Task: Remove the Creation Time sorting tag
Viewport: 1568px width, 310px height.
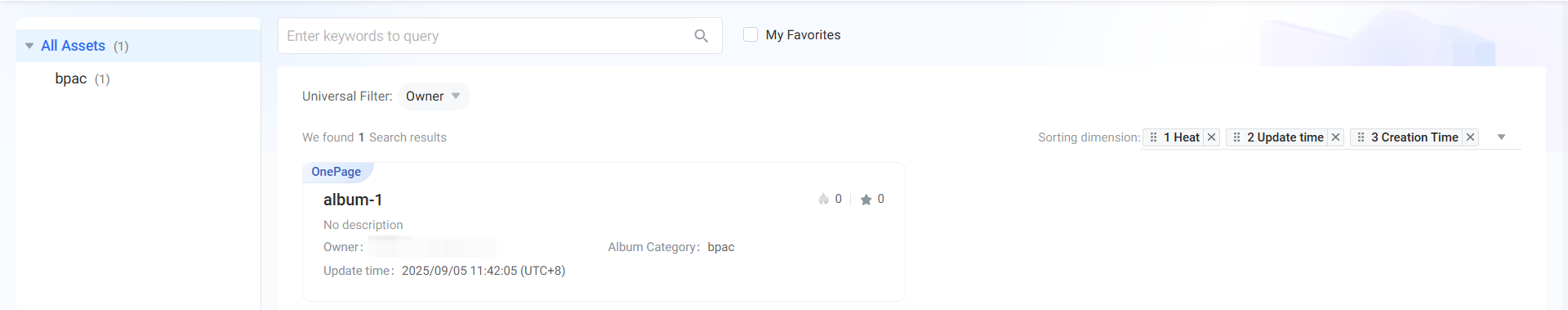Action: 1470,137
